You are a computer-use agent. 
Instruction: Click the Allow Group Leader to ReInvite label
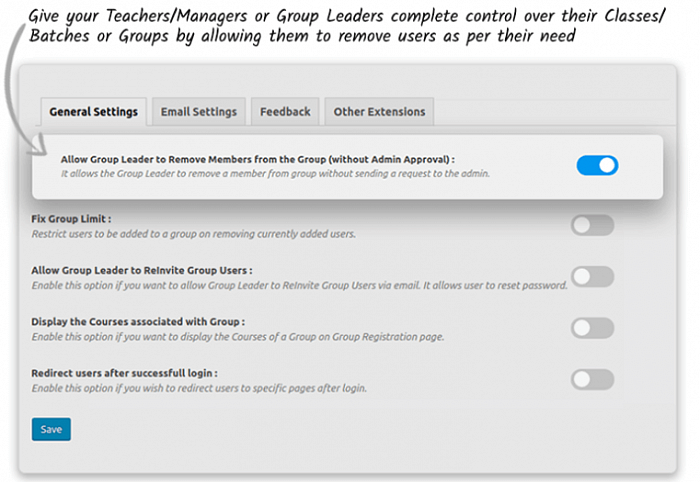point(142,270)
